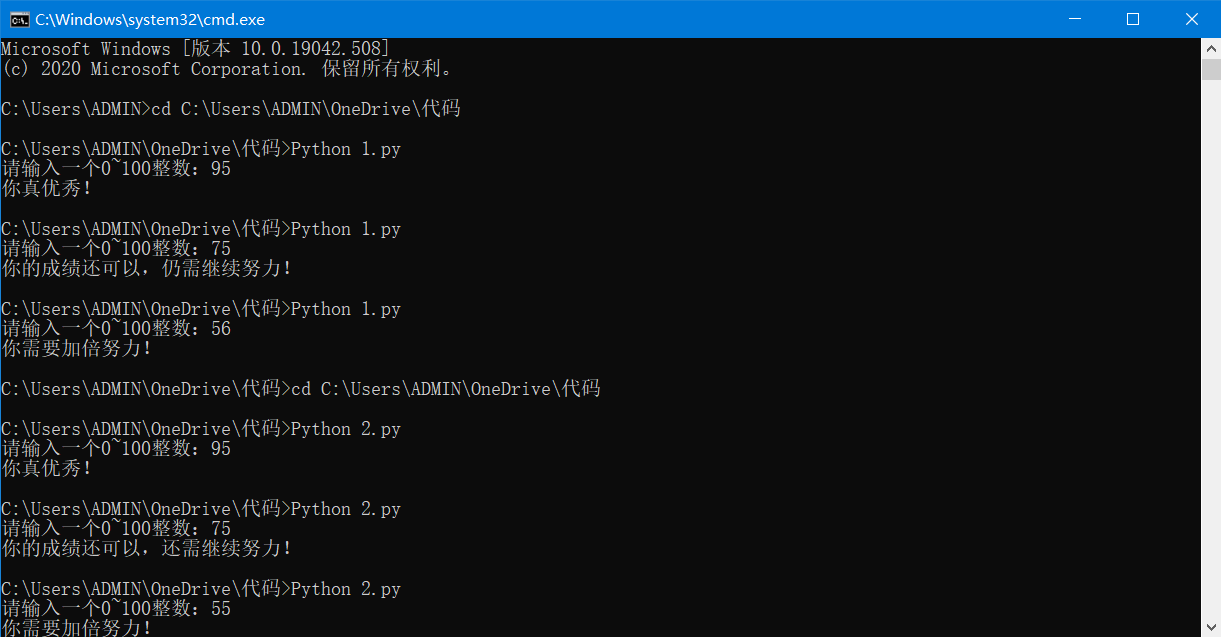Click the vertical scrollbar thumb
This screenshot has width=1221, height=637.
1211,69
